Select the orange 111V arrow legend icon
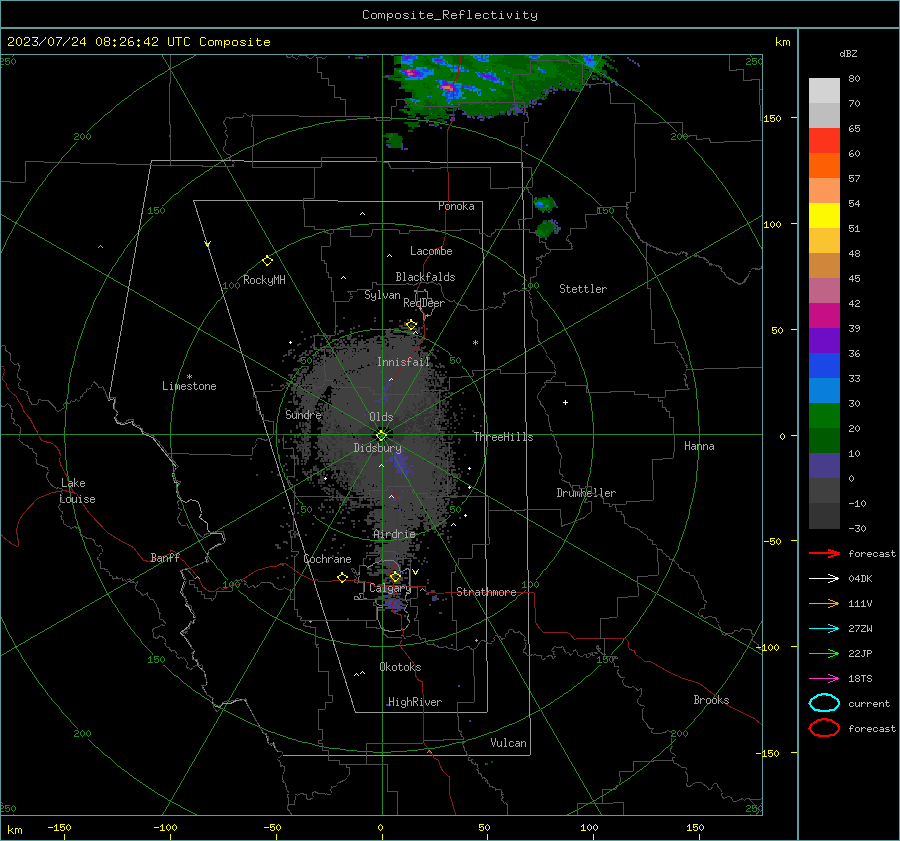This screenshot has width=900, height=841. (824, 603)
